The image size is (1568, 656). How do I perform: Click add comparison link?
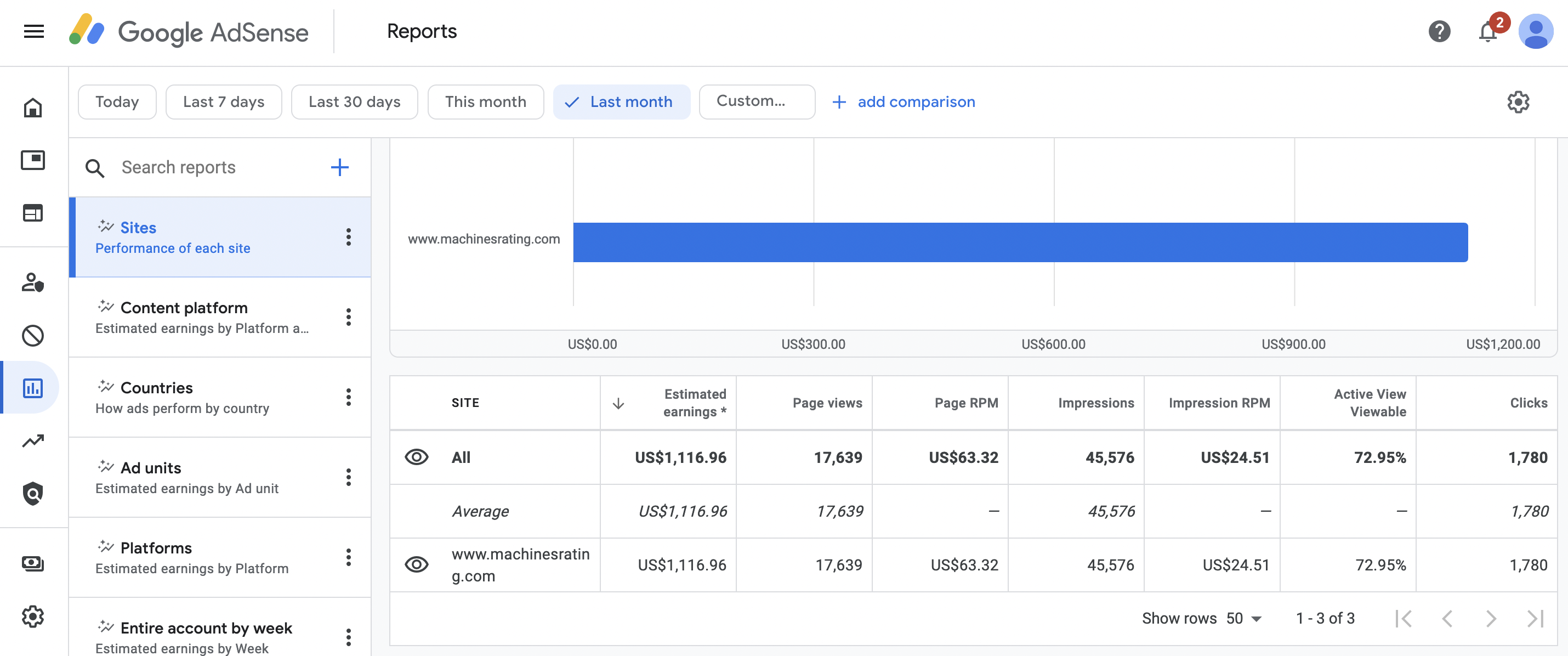pos(904,101)
